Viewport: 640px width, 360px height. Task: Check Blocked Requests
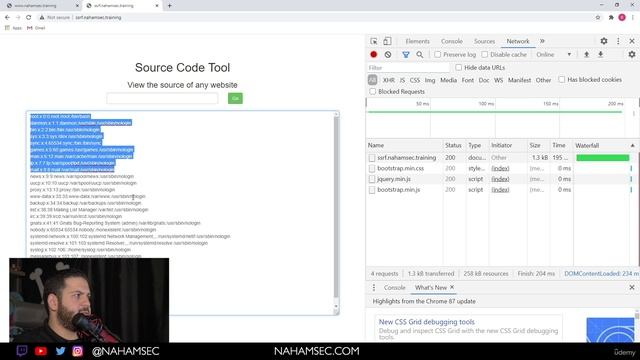[x=372, y=91]
